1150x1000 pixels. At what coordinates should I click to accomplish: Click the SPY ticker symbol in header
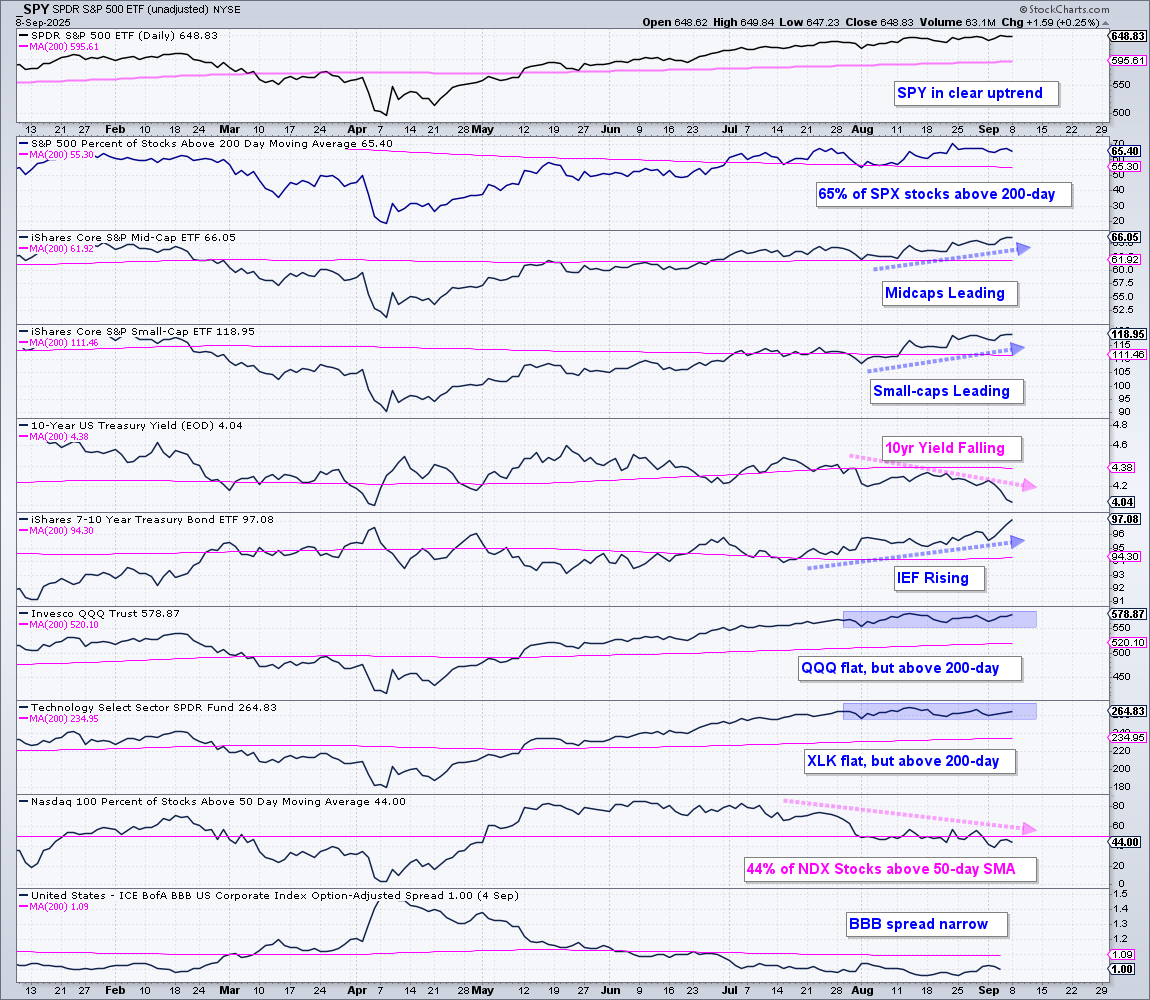click(x=33, y=10)
